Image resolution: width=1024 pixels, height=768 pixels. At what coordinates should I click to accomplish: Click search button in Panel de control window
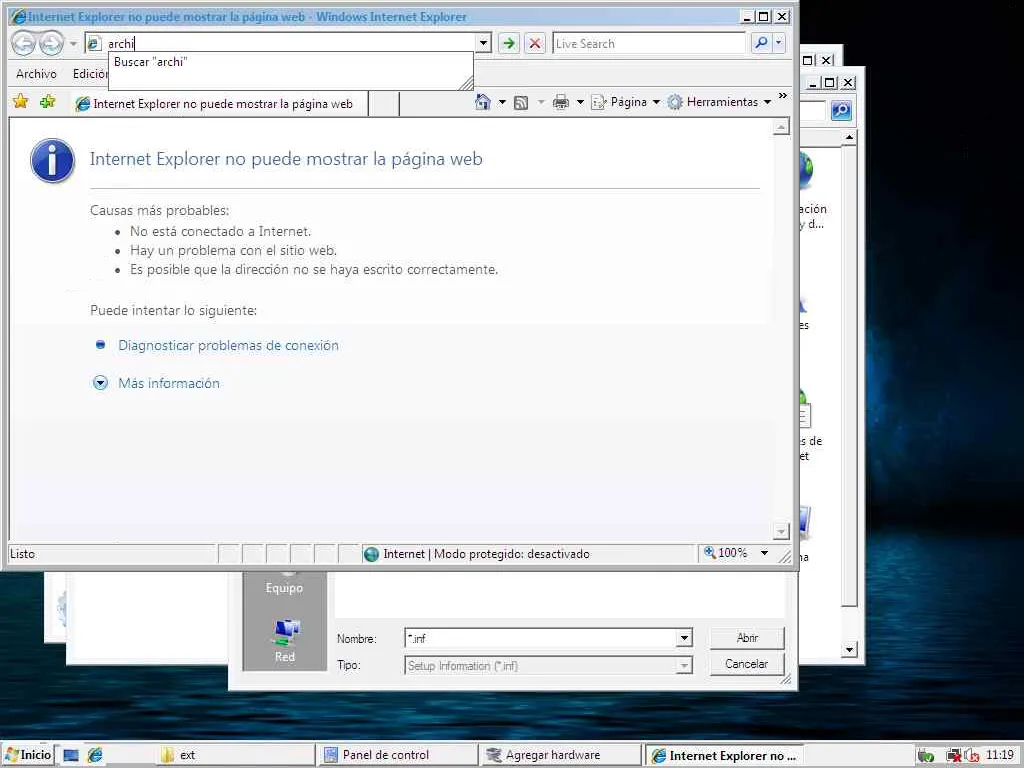coord(841,110)
